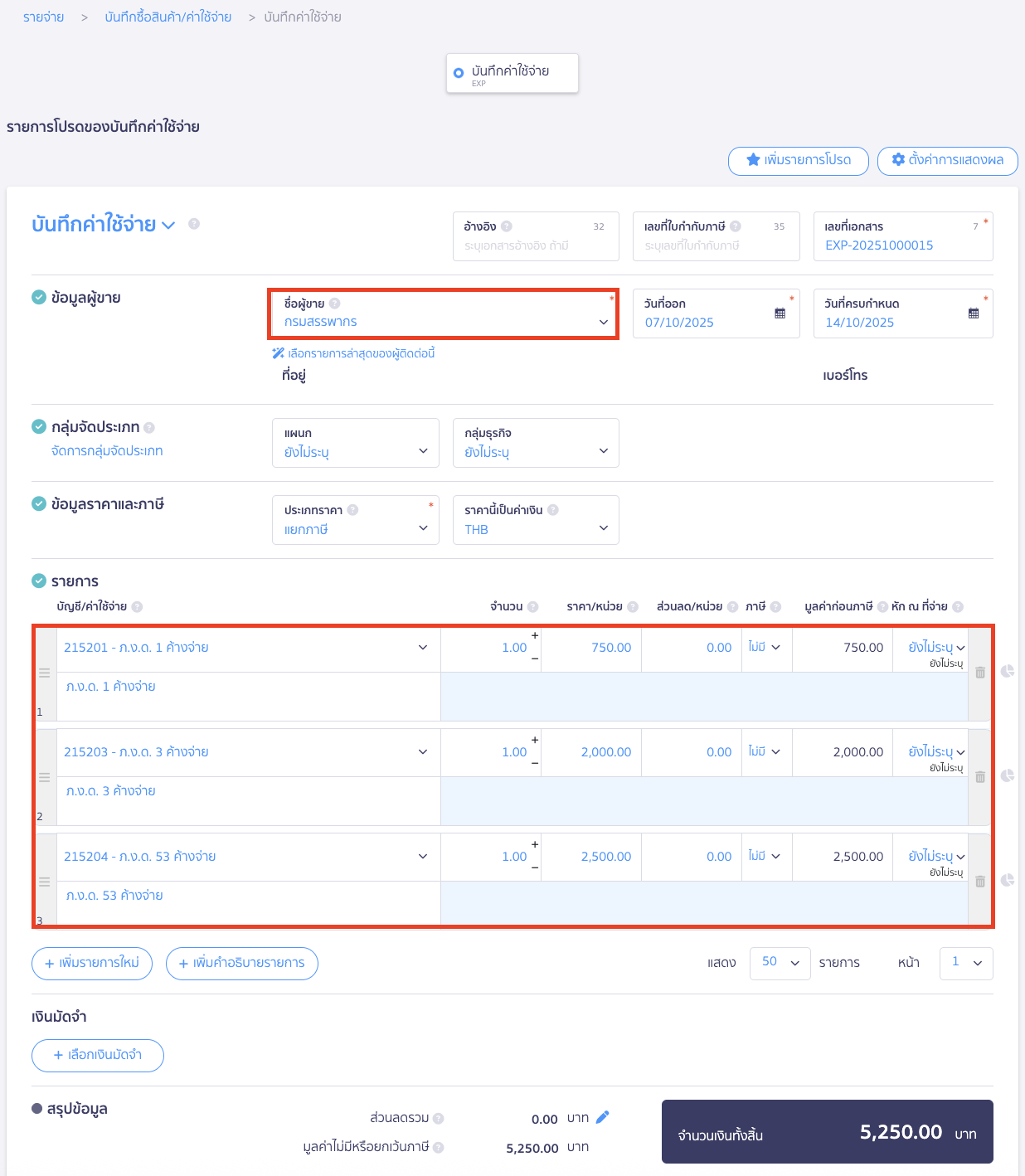Screen dimensions: 1025x1176
Task: Navigate to บันทึกซื้อสินค้า/ค่าใช้จ่าย breadcrumb
Action: pyautogui.click(x=168, y=17)
